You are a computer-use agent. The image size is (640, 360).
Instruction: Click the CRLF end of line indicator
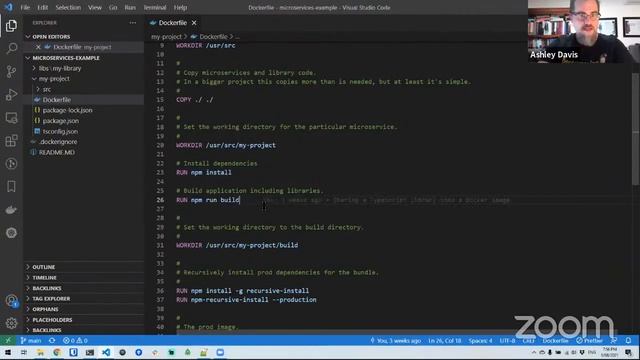529,340
